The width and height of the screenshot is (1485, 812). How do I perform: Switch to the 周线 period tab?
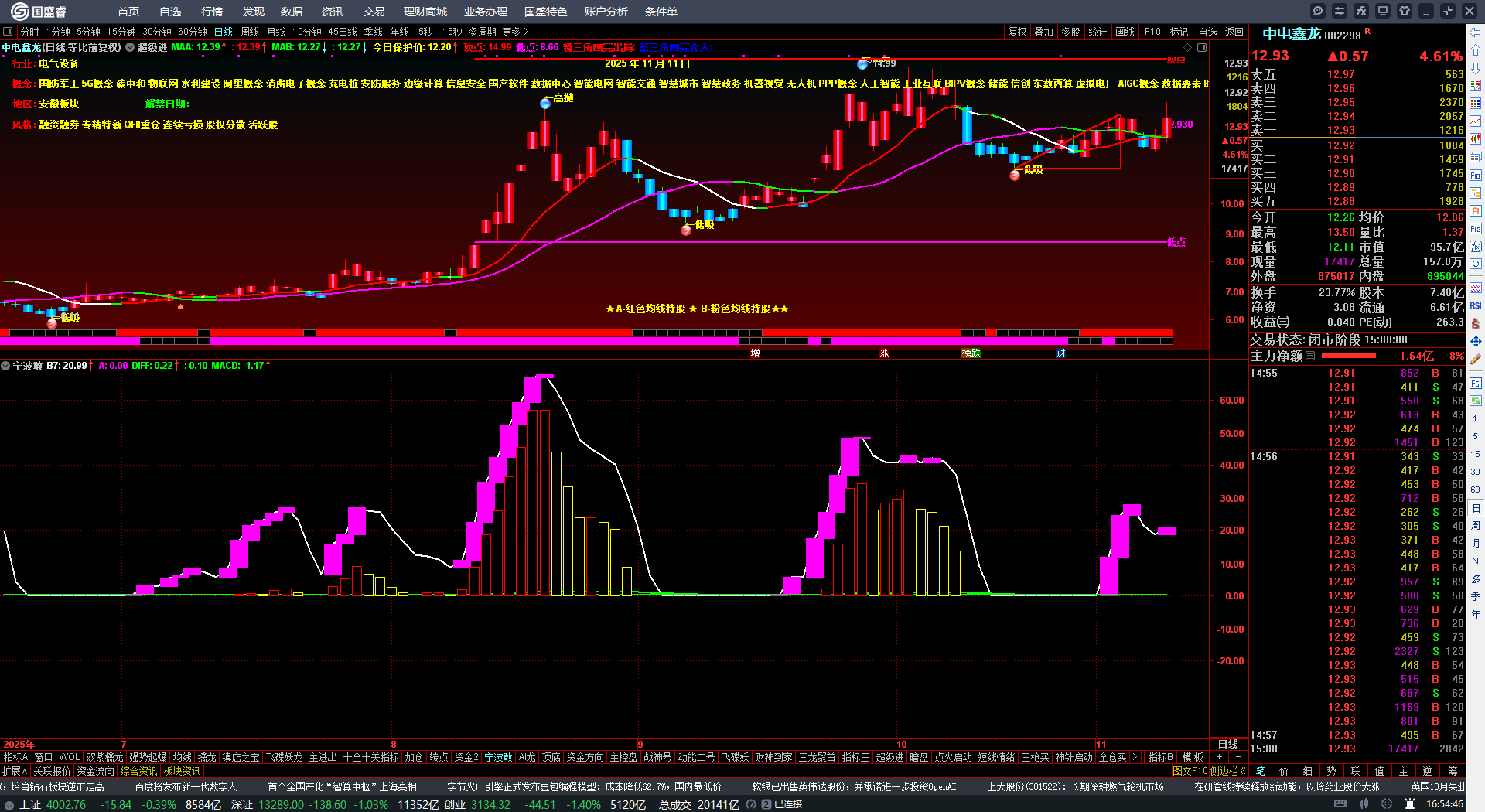[x=250, y=32]
